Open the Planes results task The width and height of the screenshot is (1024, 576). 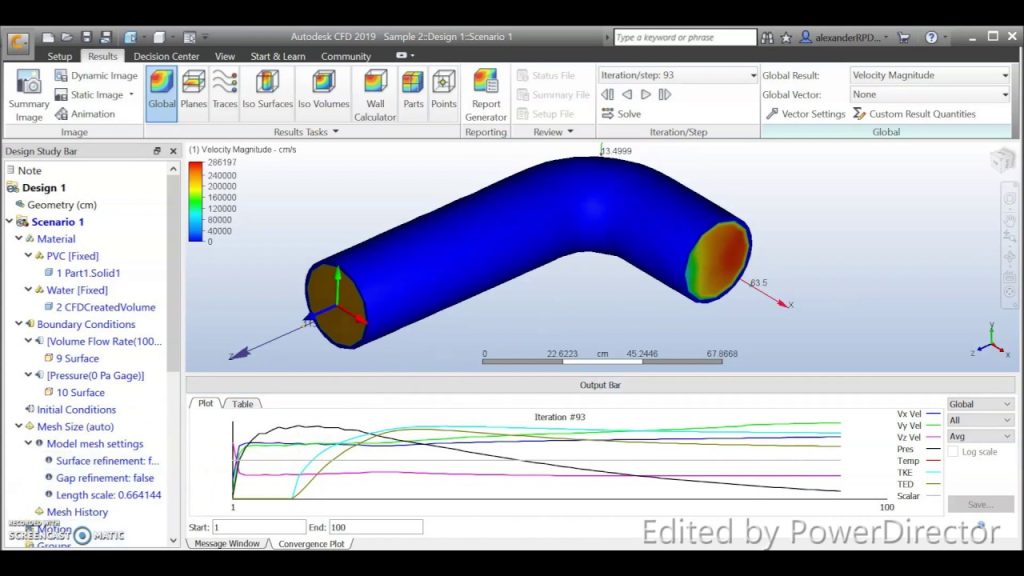[193, 89]
